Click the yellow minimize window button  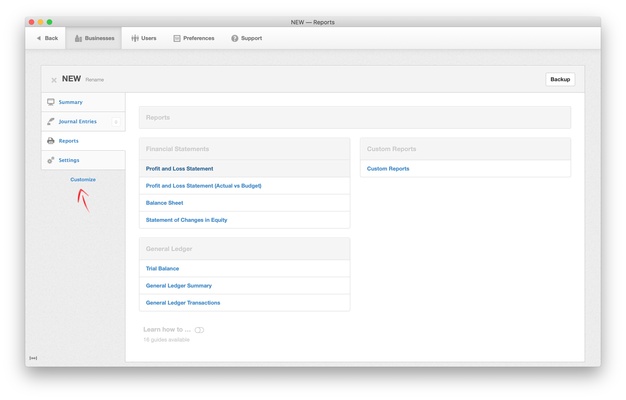[x=40, y=22]
